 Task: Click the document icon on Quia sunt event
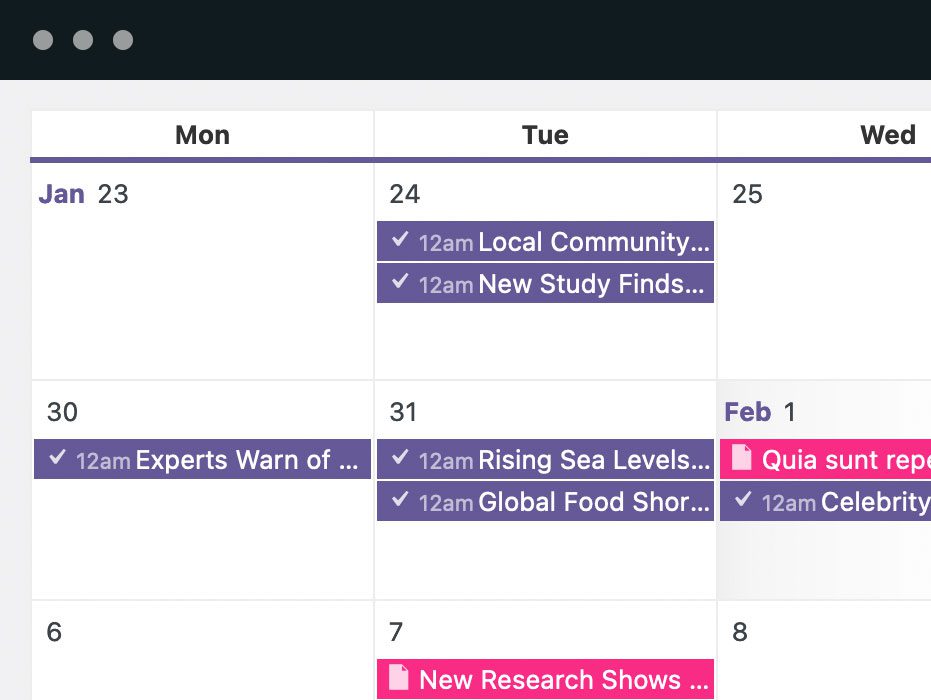click(741, 458)
